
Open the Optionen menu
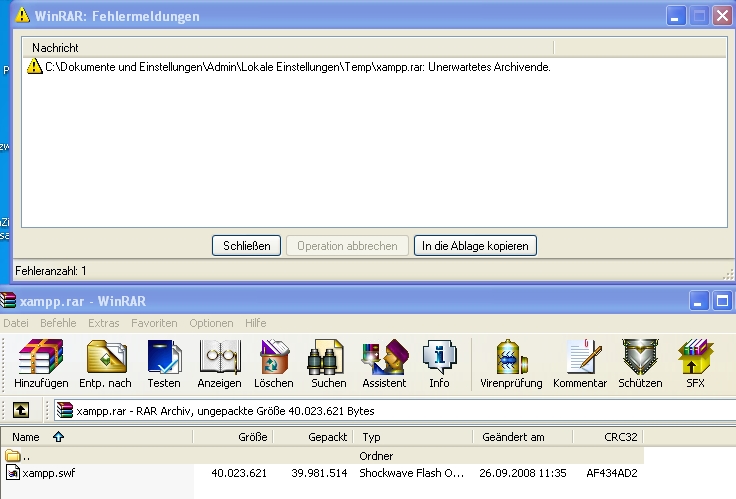(210, 323)
